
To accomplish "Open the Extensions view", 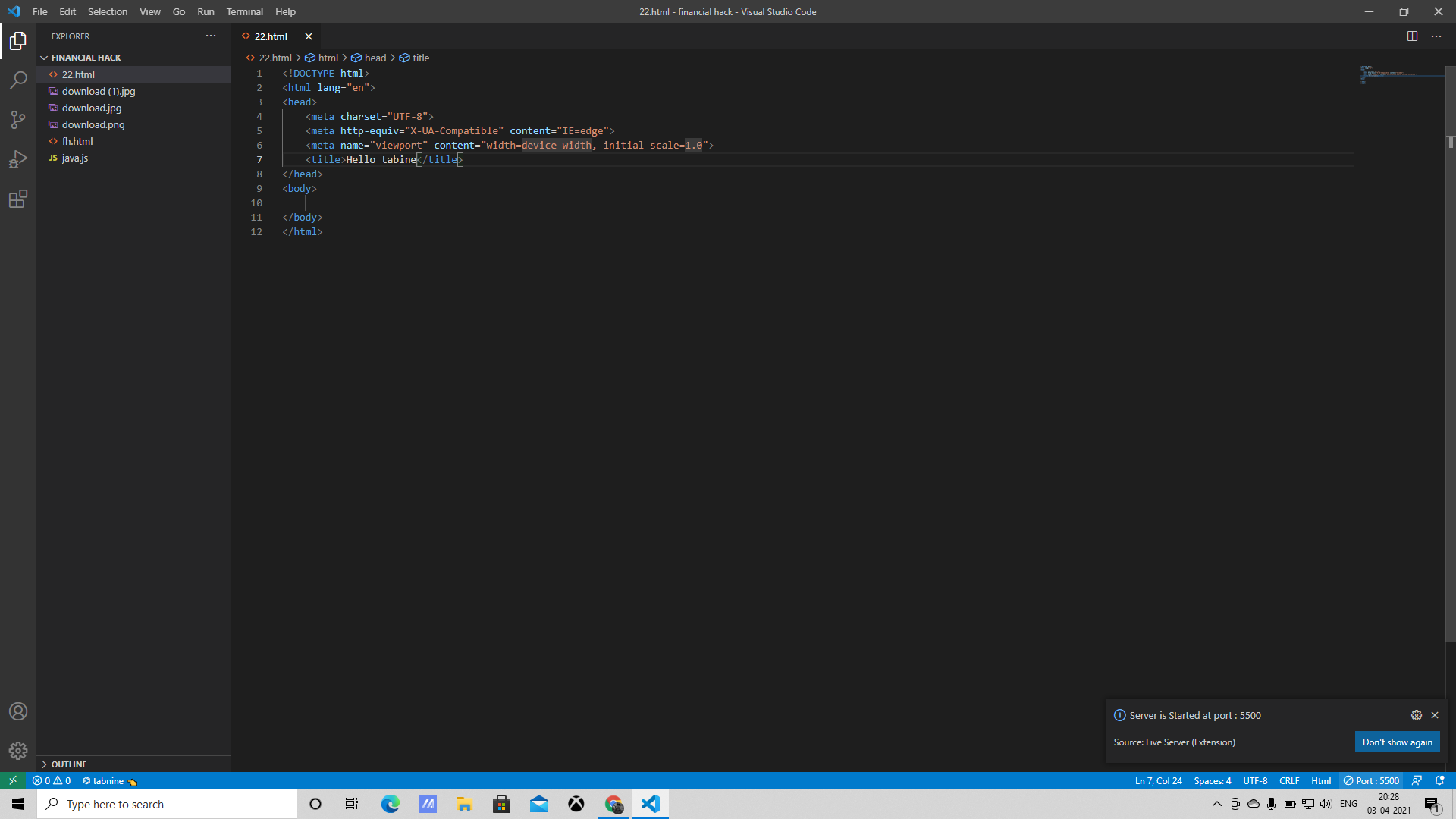I will coord(18,199).
